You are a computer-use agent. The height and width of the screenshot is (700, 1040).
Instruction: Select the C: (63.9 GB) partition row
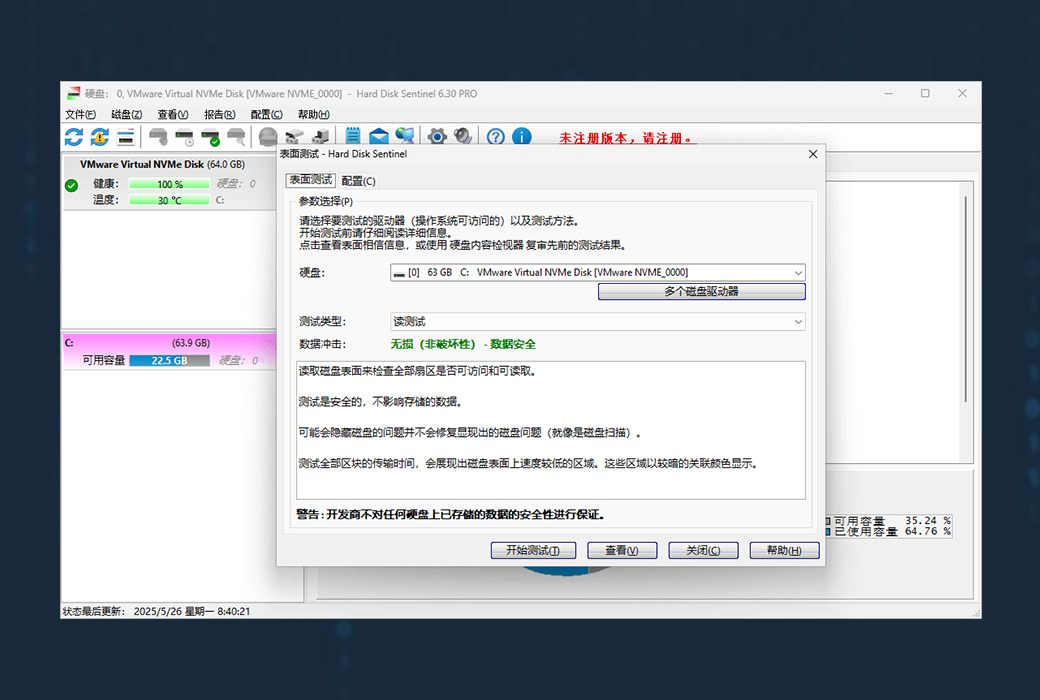(168, 352)
